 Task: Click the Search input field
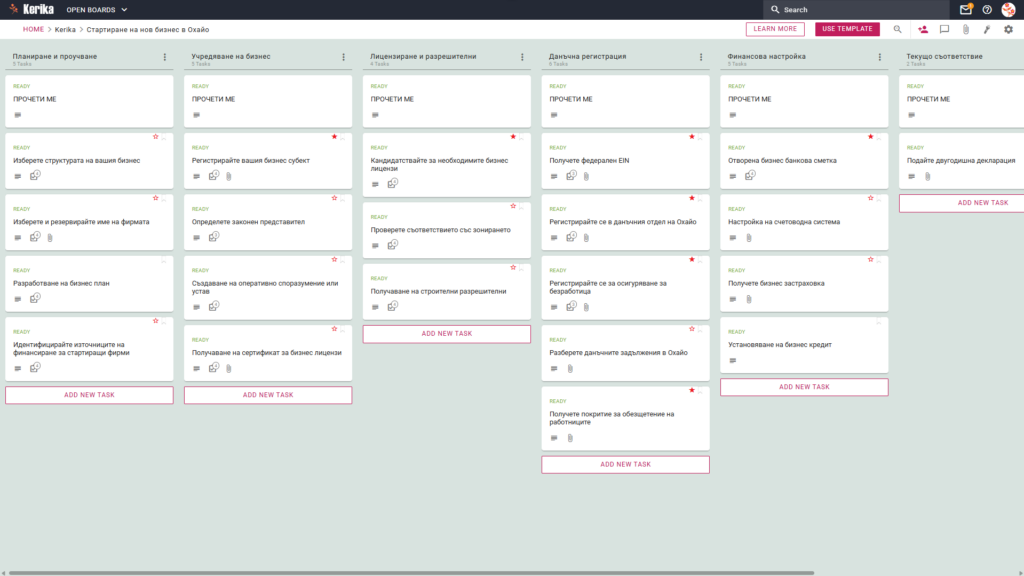[856, 10]
